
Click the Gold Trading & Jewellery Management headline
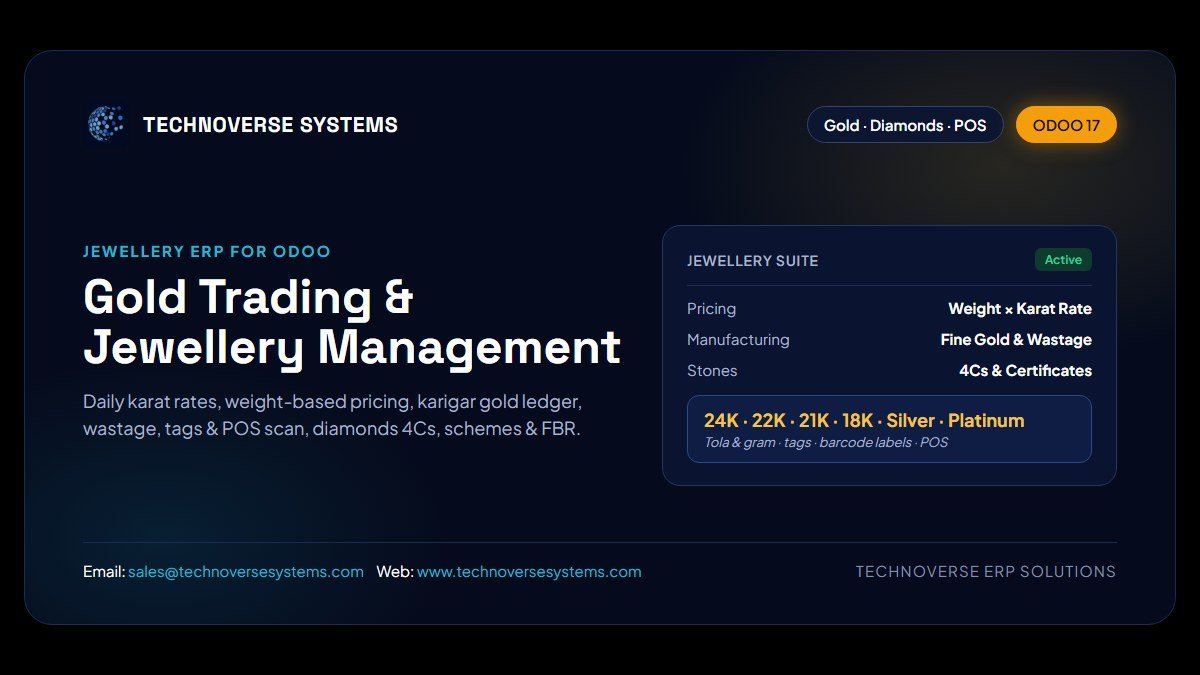[352, 322]
